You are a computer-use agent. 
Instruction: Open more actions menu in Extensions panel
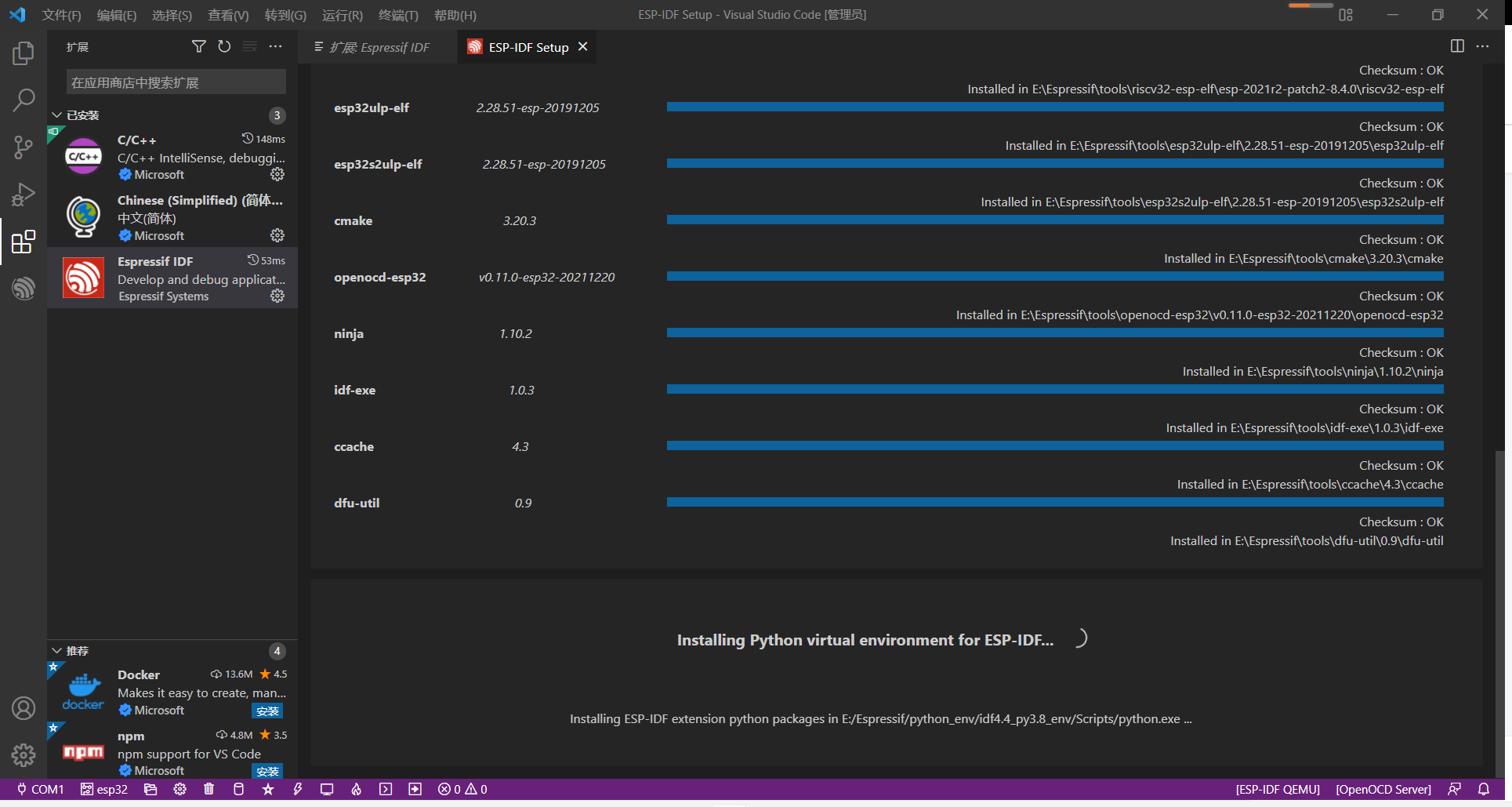point(276,46)
